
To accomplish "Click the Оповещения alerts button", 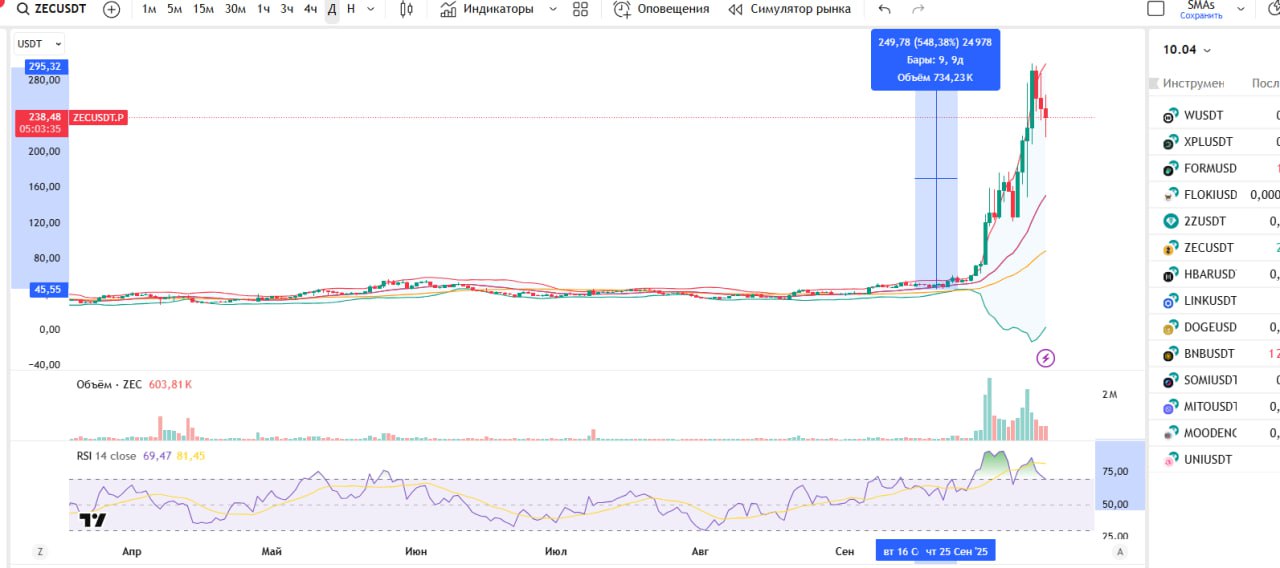I will (661, 9).
